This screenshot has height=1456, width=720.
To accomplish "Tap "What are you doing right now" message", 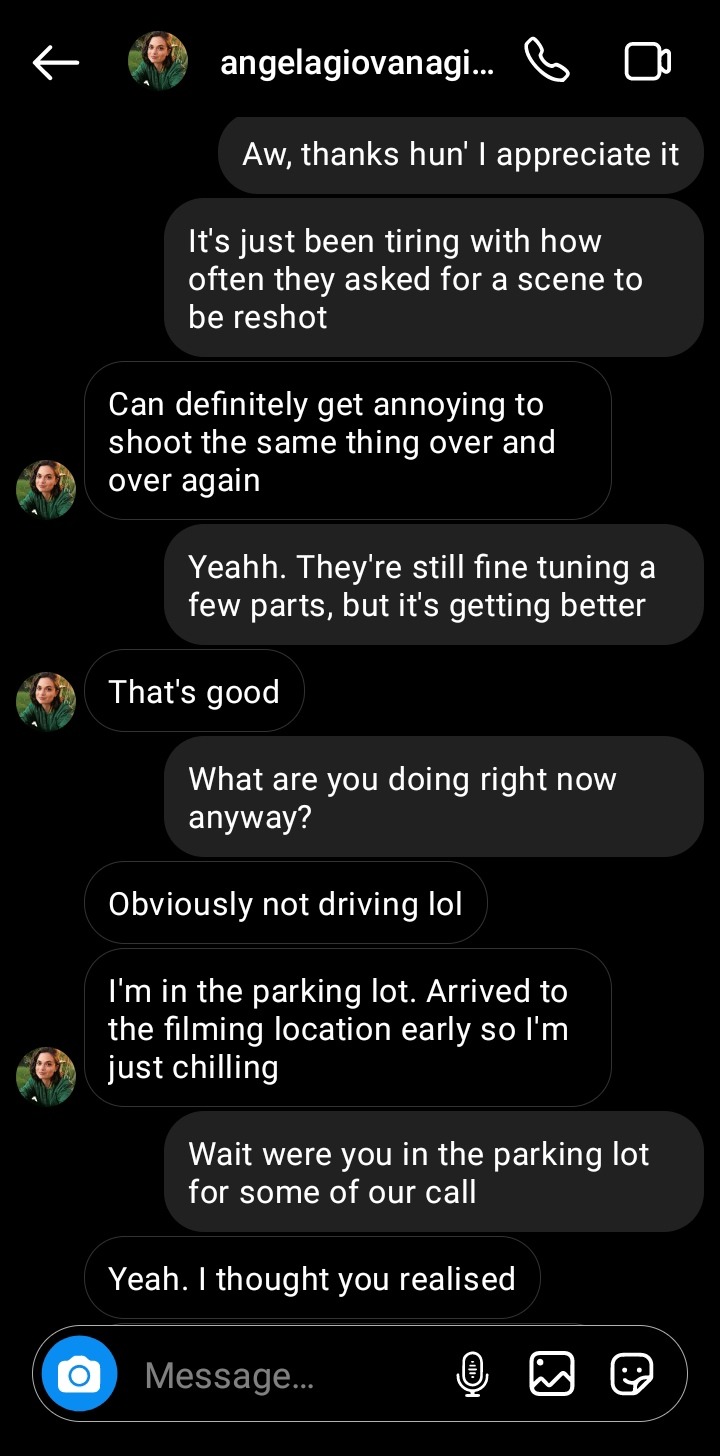I will [x=433, y=798].
